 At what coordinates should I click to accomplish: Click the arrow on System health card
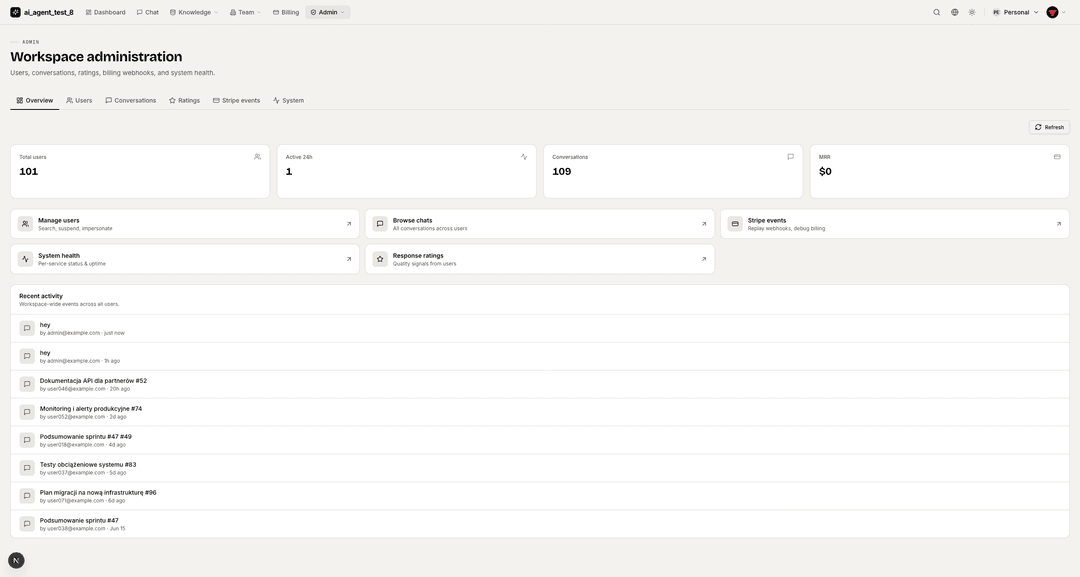point(349,259)
